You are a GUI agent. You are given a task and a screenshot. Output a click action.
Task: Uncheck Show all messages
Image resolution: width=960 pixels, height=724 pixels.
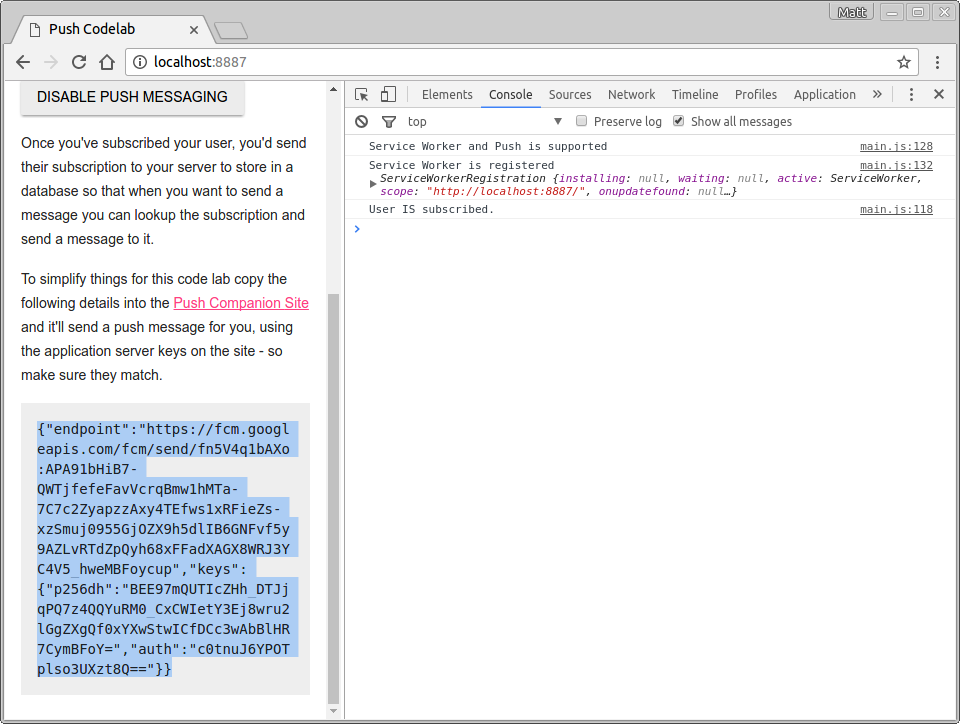point(679,121)
